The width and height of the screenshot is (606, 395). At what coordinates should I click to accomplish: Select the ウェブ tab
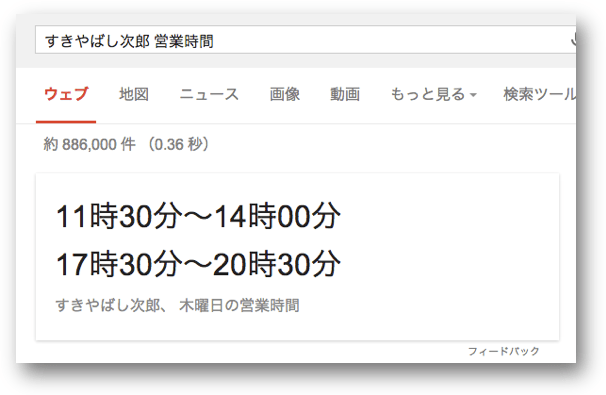click(66, 94)
